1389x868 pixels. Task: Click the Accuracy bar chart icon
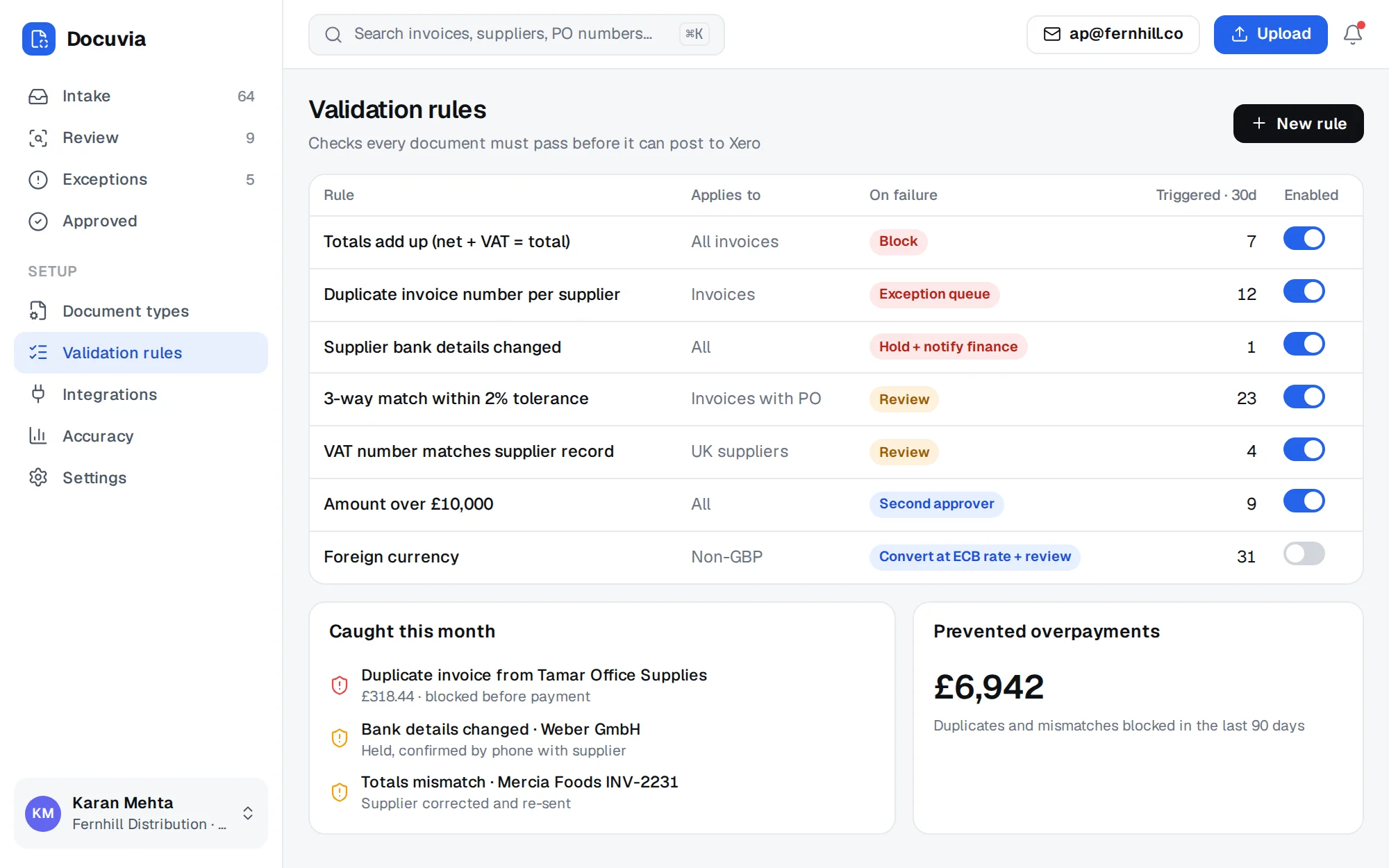pyautogui.click(x=38, y=436)
